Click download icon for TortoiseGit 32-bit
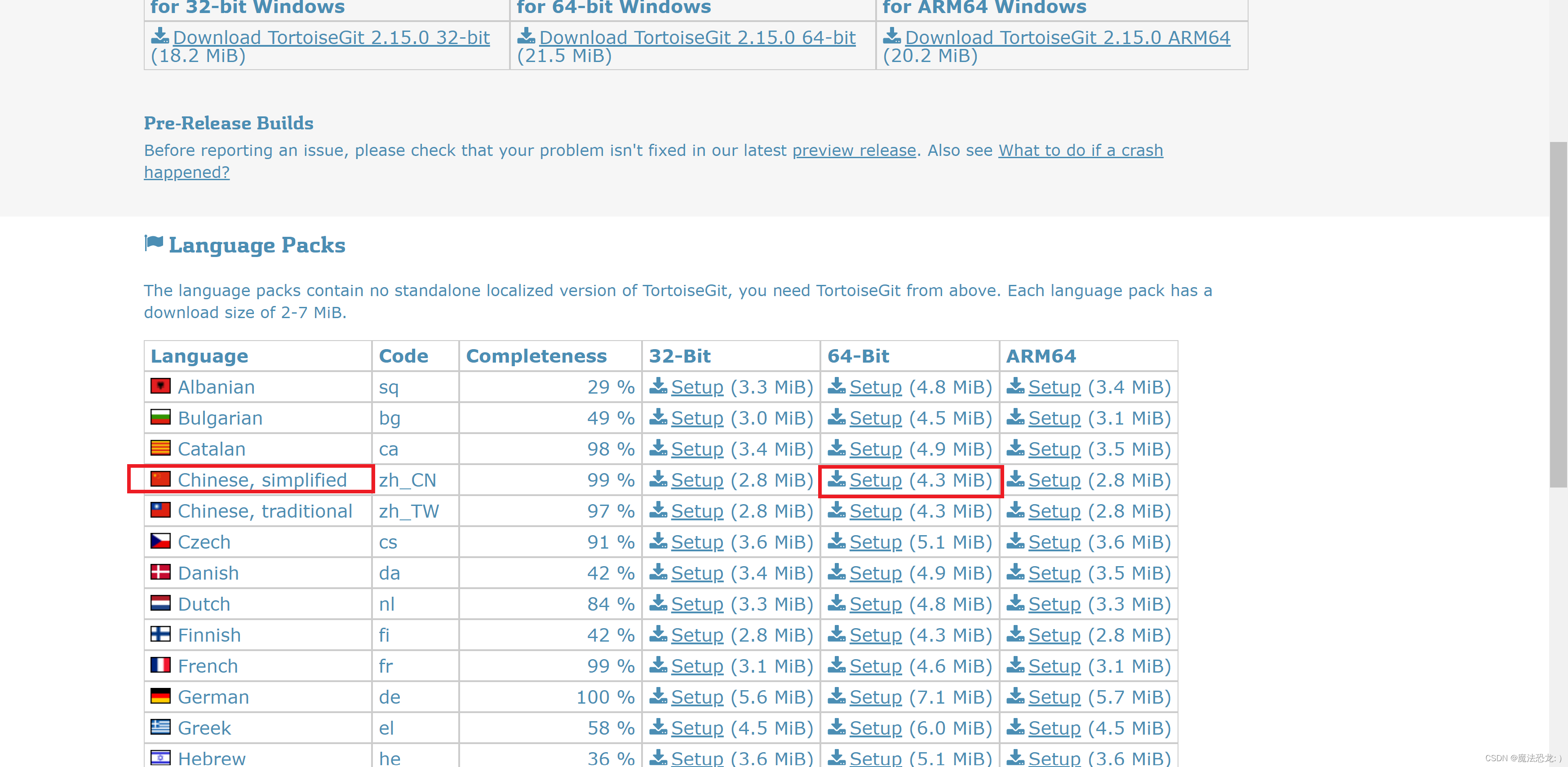The width and height of the screenshot is (1568, 767). pyautogui.click(x=160, y=36)
